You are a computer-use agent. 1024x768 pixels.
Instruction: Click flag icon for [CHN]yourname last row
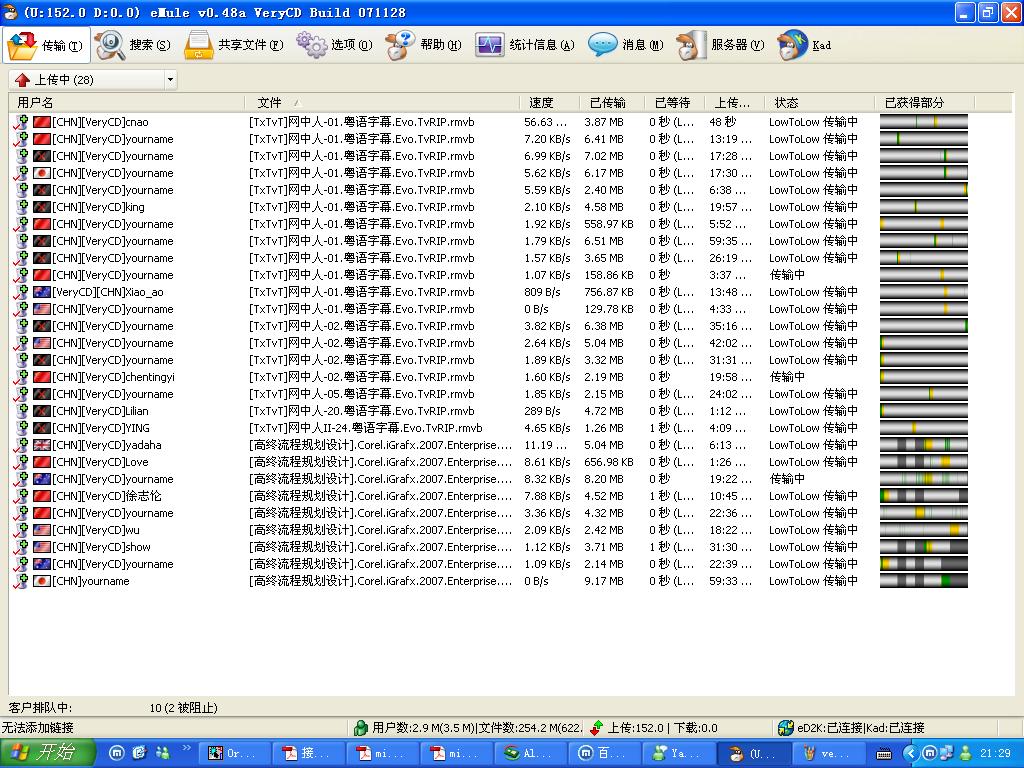tap(42, 581)
